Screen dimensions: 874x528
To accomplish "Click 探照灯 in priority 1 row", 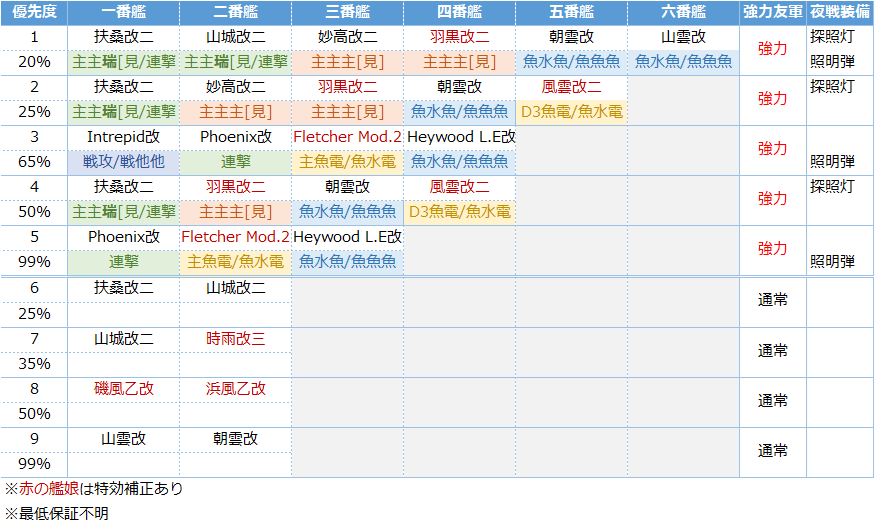I will click(832, 37).
